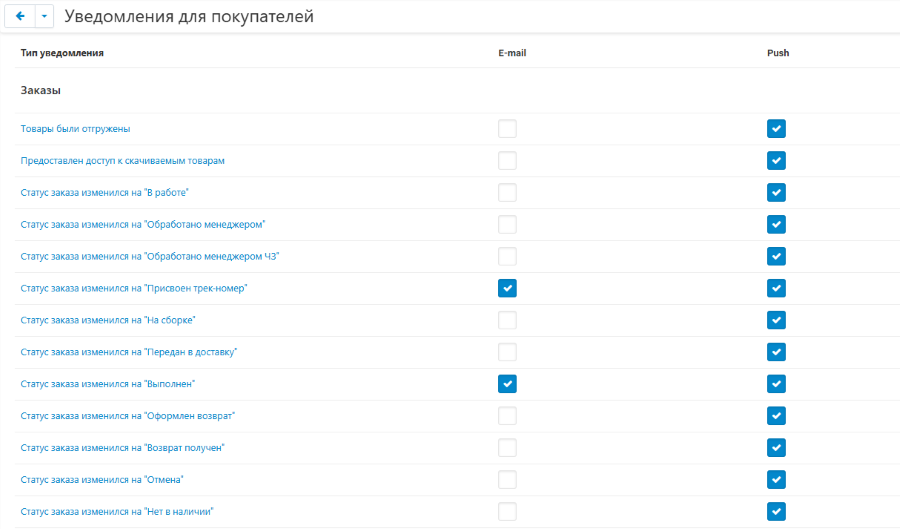Disable E-mail for status "Выполнен"
Image resolution: width=900 pixels, height=529 pixels.
pyautogui.click(x=507, y=384)
